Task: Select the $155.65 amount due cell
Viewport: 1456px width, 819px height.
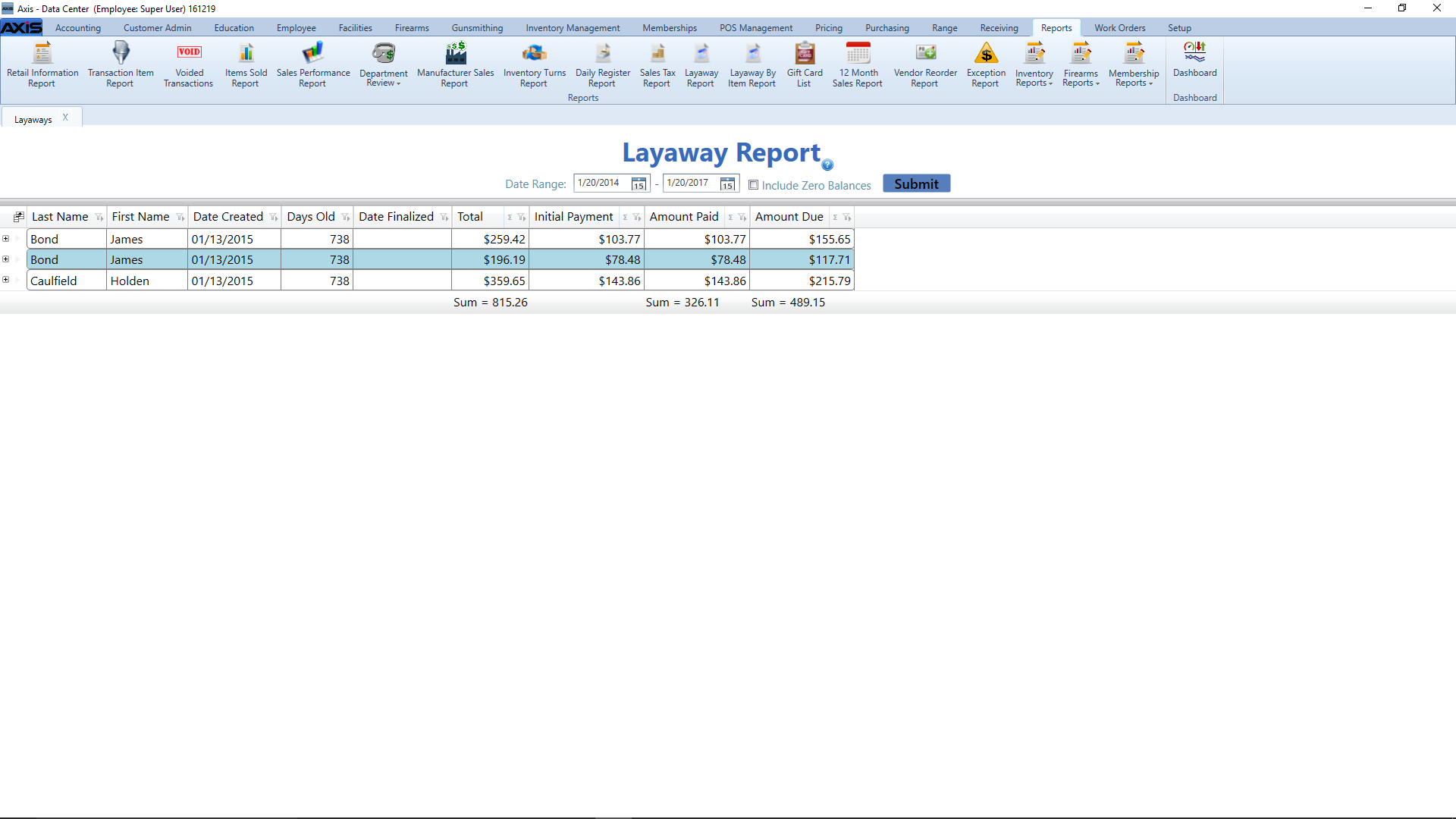Action: [802, 239]
